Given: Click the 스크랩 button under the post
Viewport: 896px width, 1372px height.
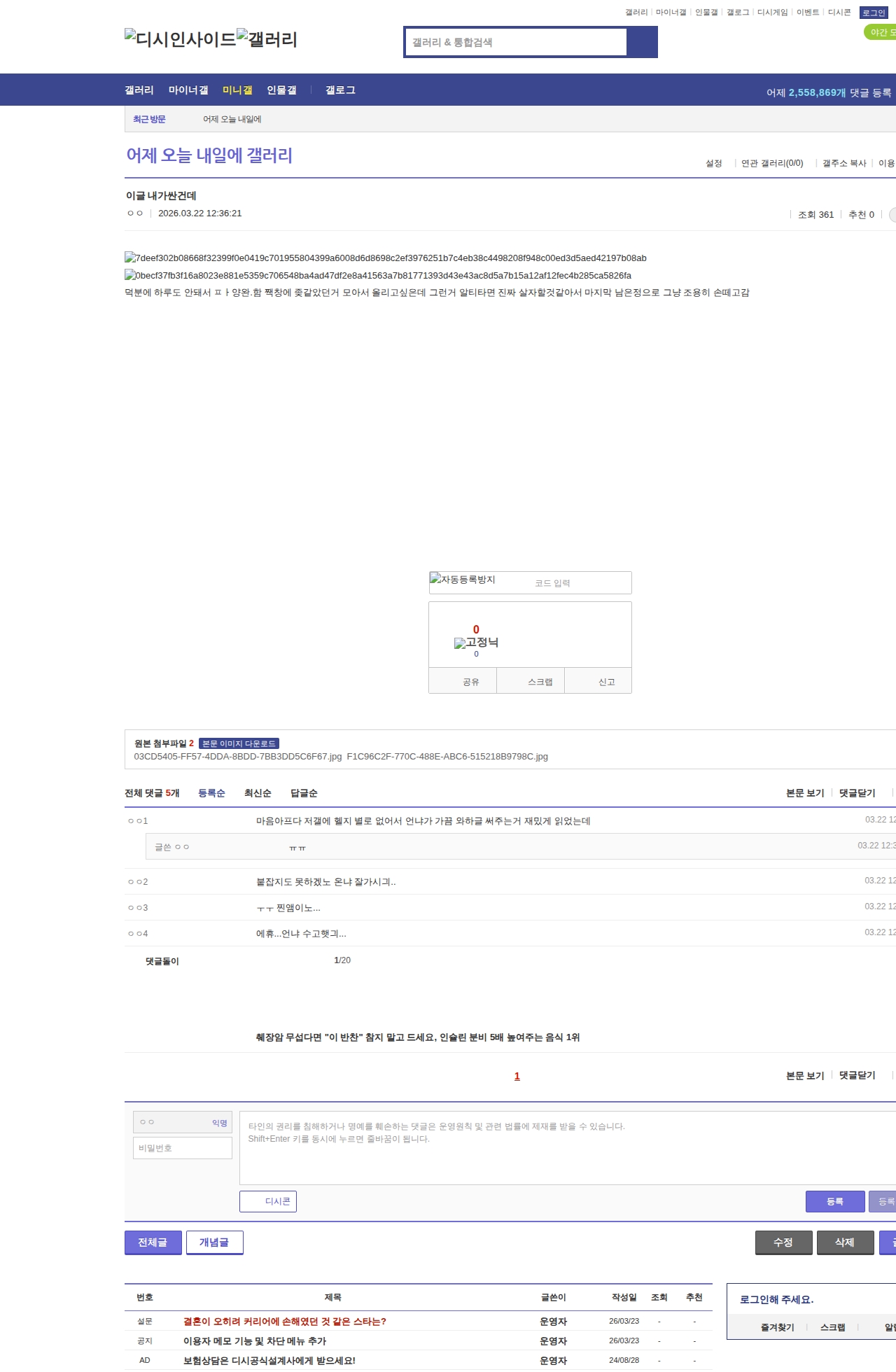Looking at the screenshot, I should (x=540, y=682).
